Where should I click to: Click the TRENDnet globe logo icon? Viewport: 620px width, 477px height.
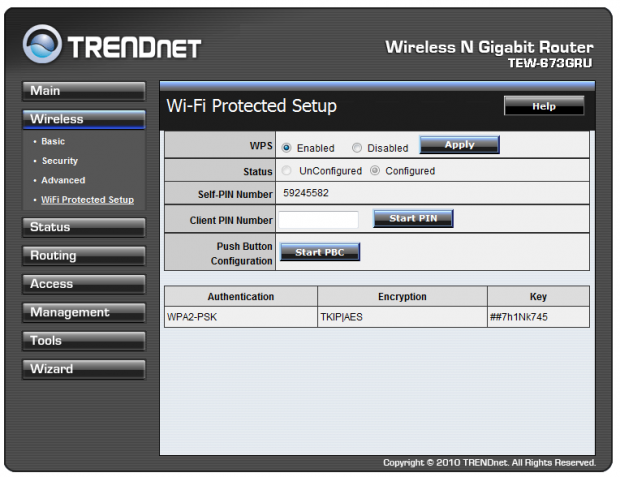coord(42,44)
